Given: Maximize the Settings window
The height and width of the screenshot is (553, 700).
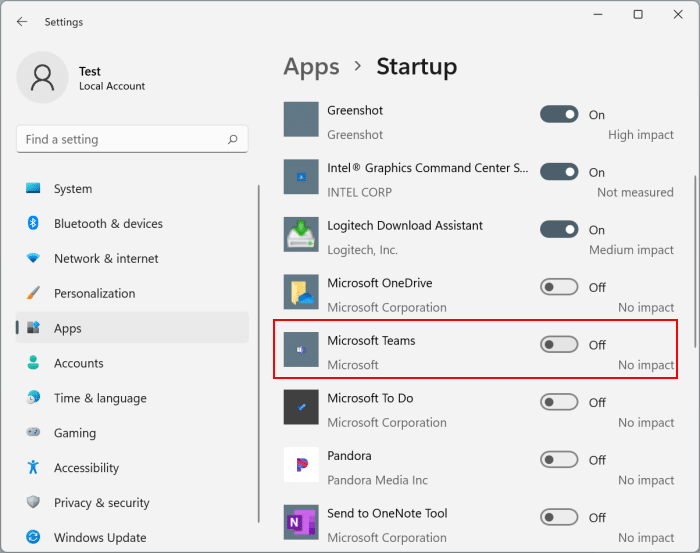Looking at the screenshot, I should click(638, 14).
